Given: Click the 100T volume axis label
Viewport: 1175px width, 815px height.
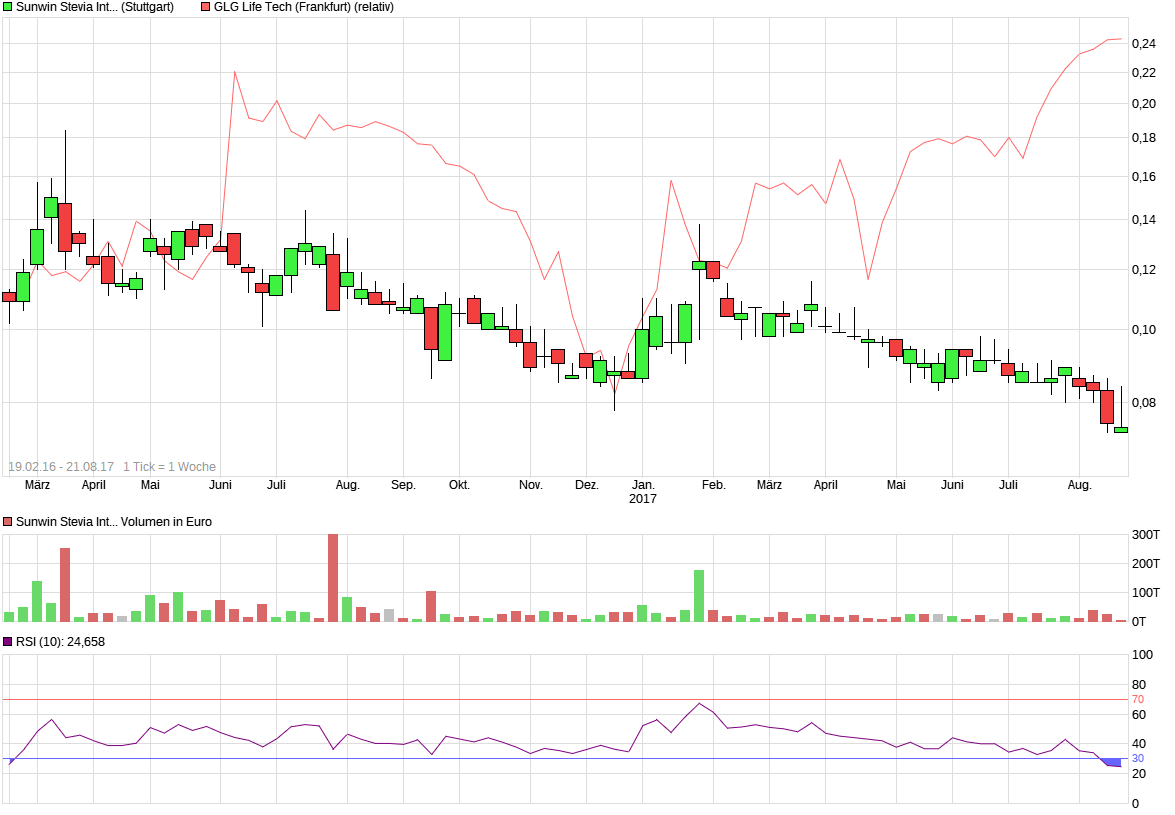Looking at the screenshot, I should click(x=1145, y=593).
